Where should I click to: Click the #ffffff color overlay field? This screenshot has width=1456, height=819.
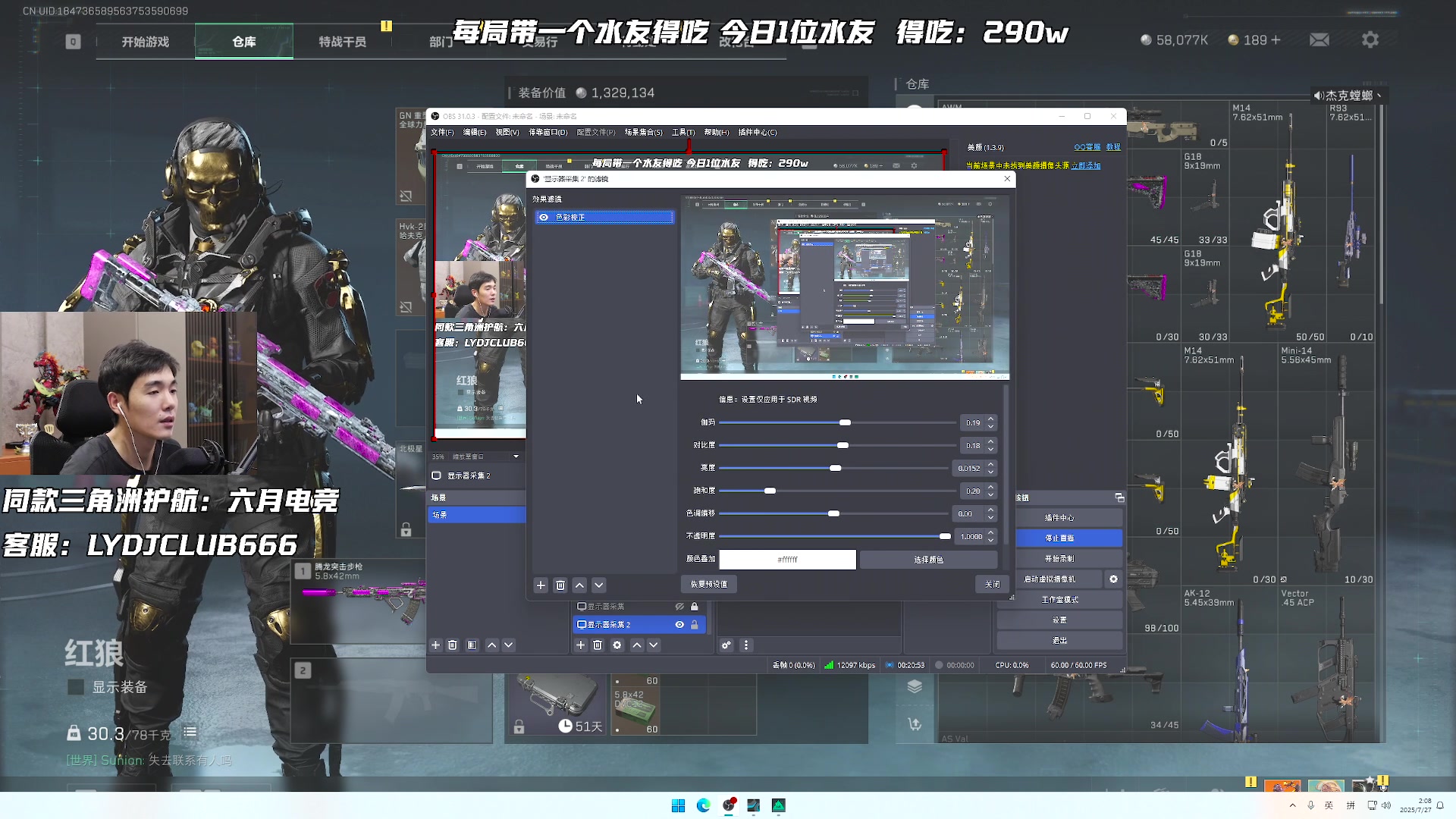[x=787, y=560]
